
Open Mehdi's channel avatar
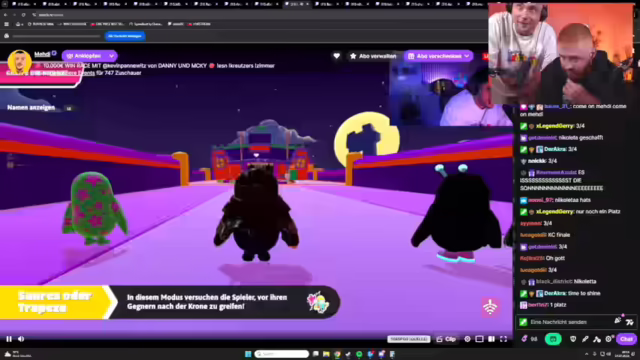coord(19,62)
